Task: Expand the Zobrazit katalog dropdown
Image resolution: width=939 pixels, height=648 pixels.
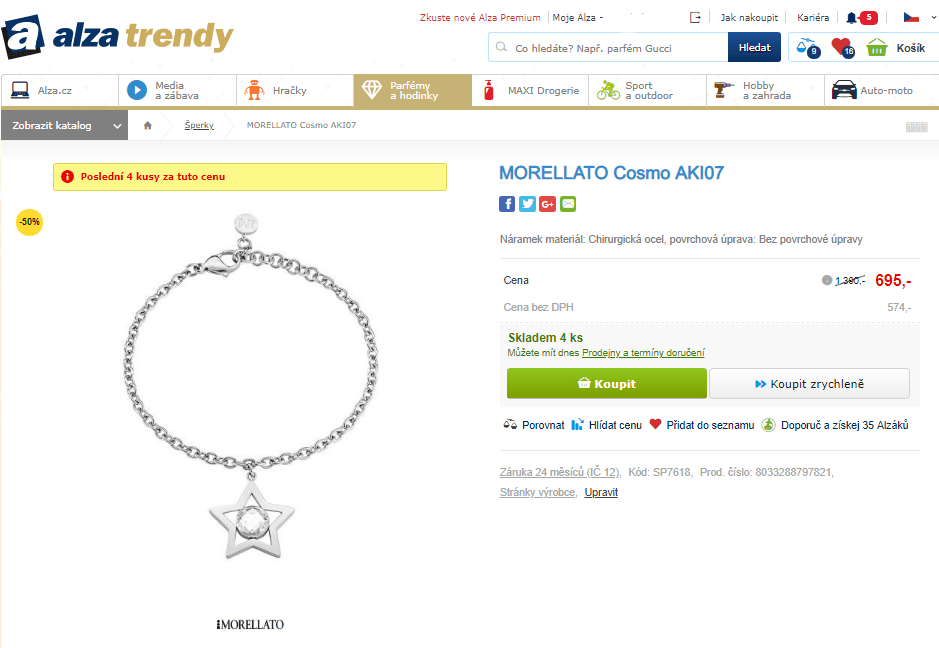Action: [x=65, y=125]
